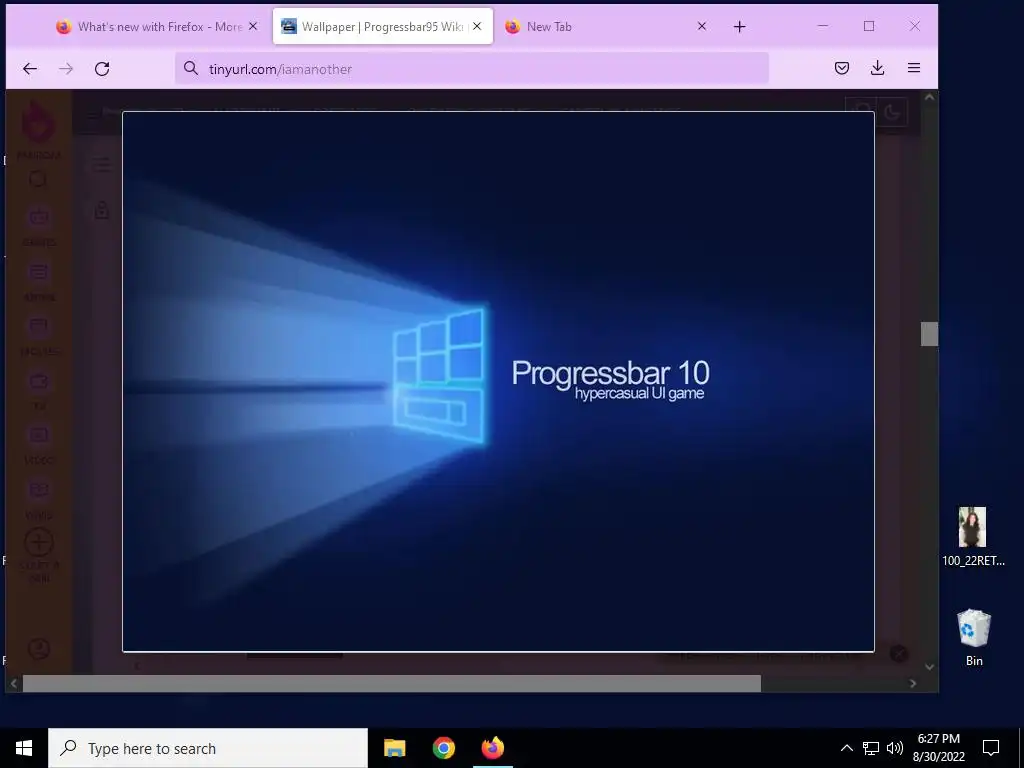Click the horizontal scrollbar thumb
This screenshot has height=768, width=1024.
pyautogui.click(x=392, y=684)
